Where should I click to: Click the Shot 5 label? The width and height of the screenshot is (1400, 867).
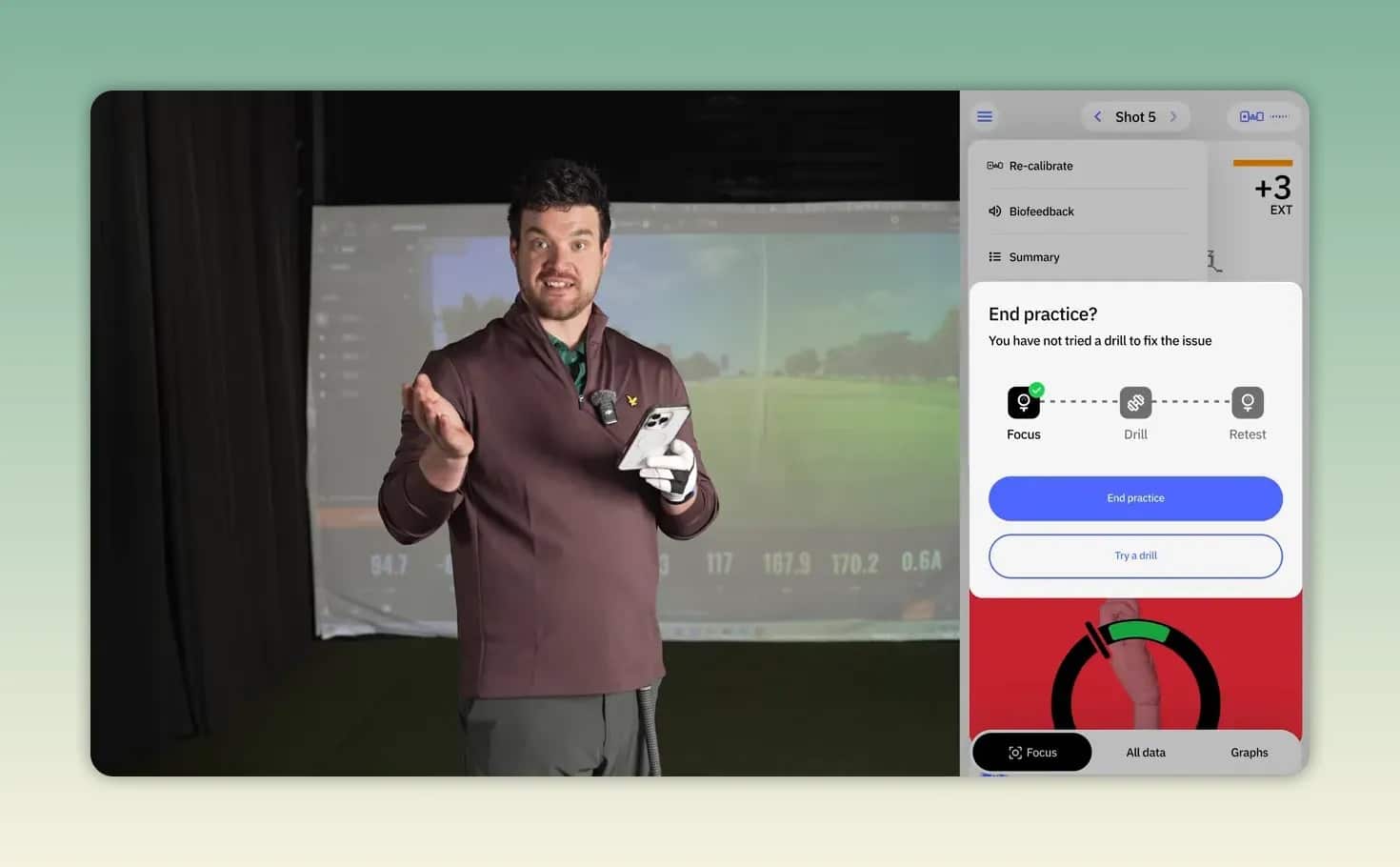point(1135,116)
